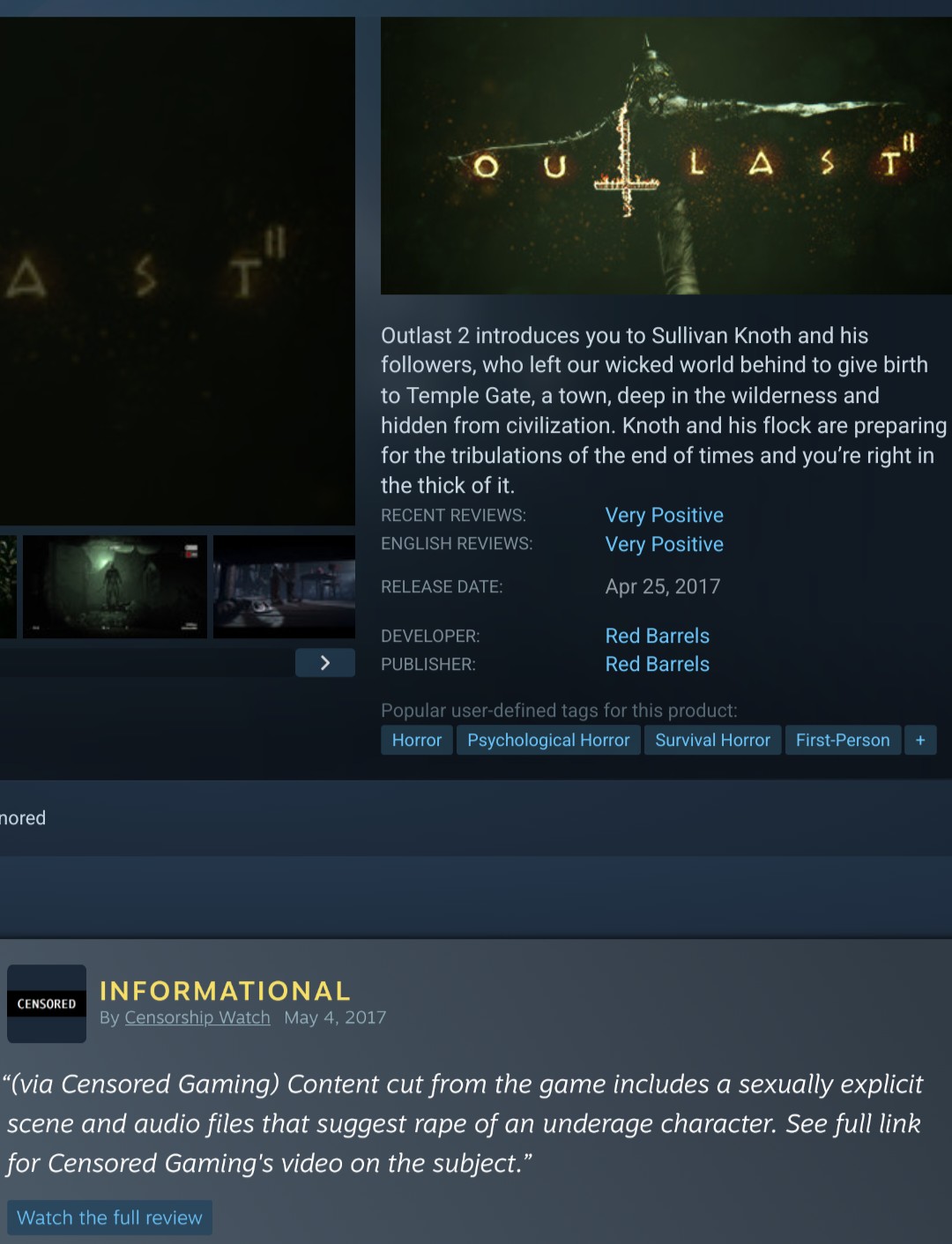Advance screenshot strip with the right arrow

324,662
